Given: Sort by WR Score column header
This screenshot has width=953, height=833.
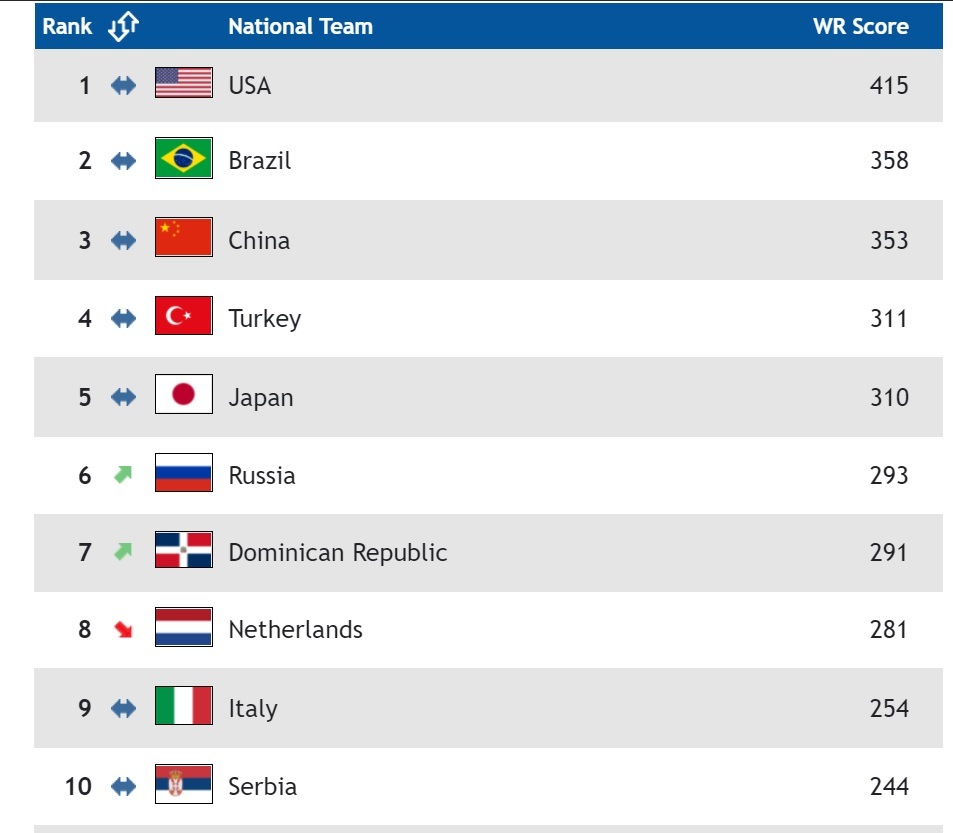Looking at the screenshot, I should pos(860,27).
